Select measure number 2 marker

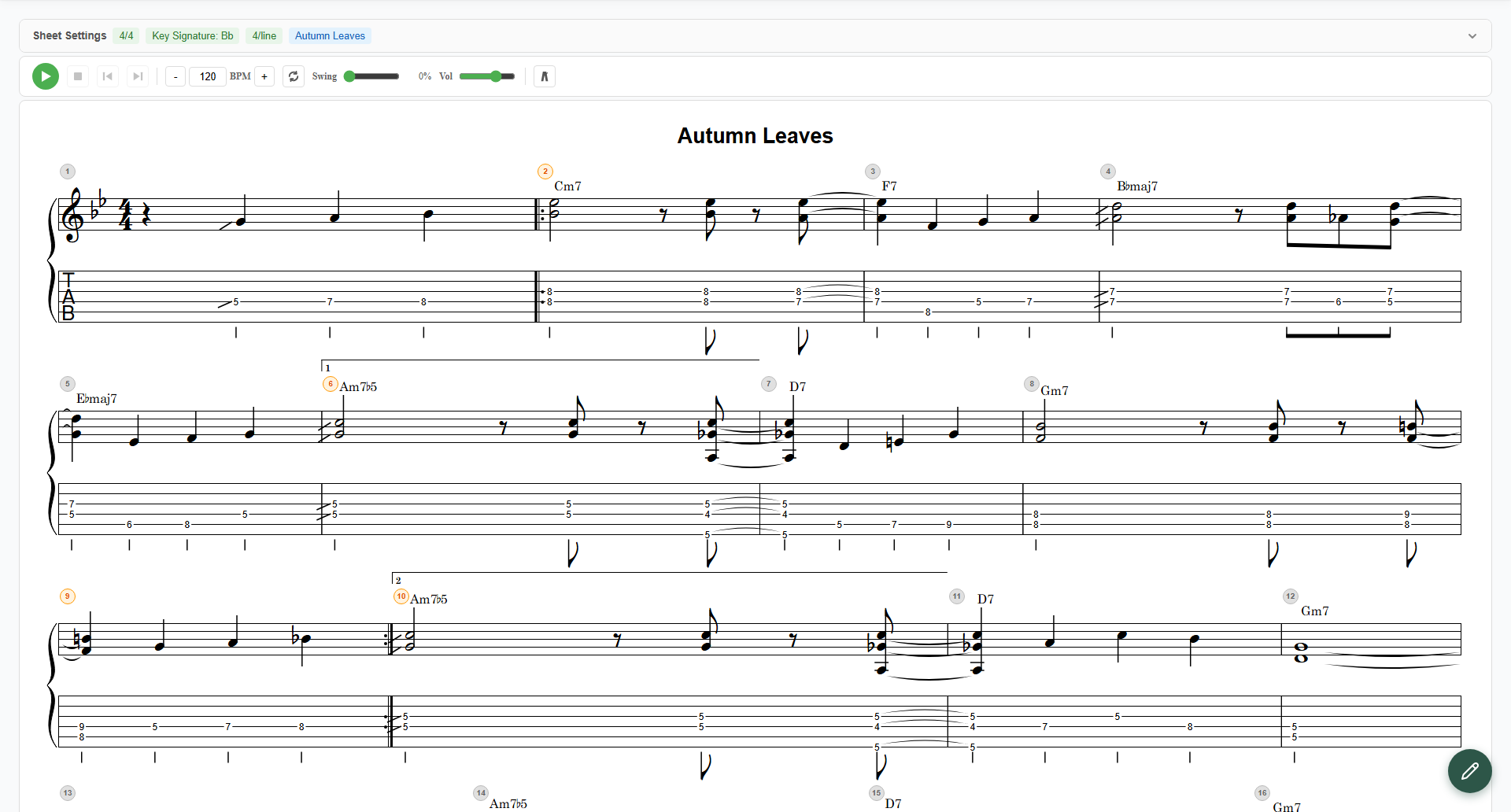click(x=545, y=172)
